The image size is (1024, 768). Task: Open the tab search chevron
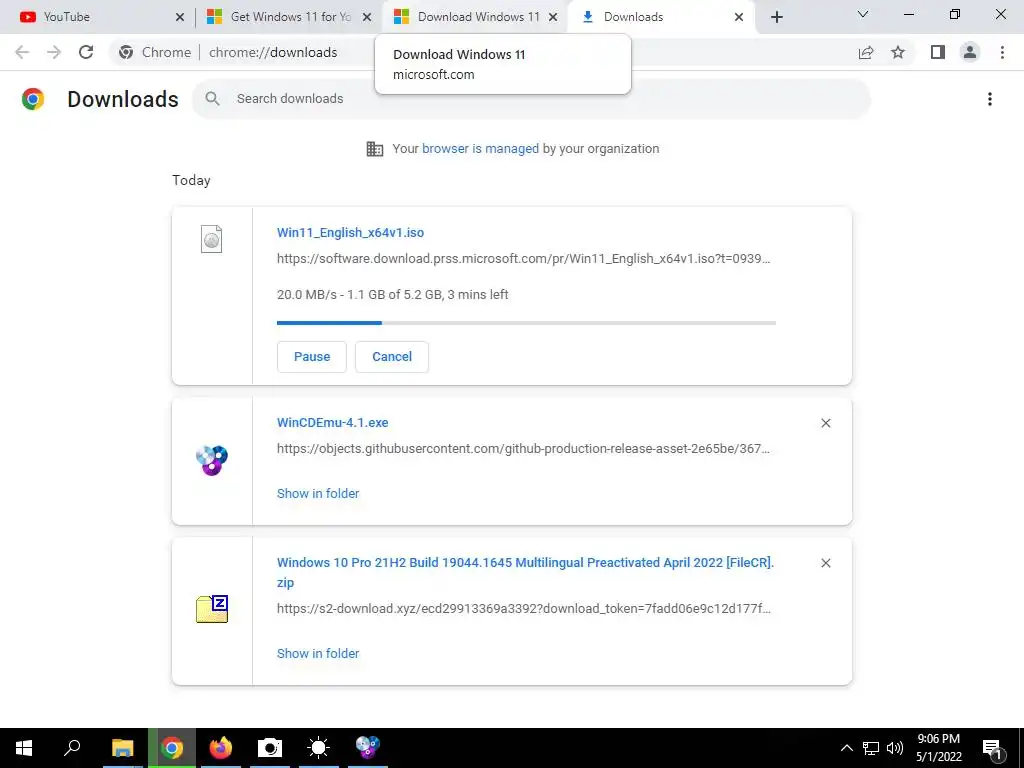[863, 14]
